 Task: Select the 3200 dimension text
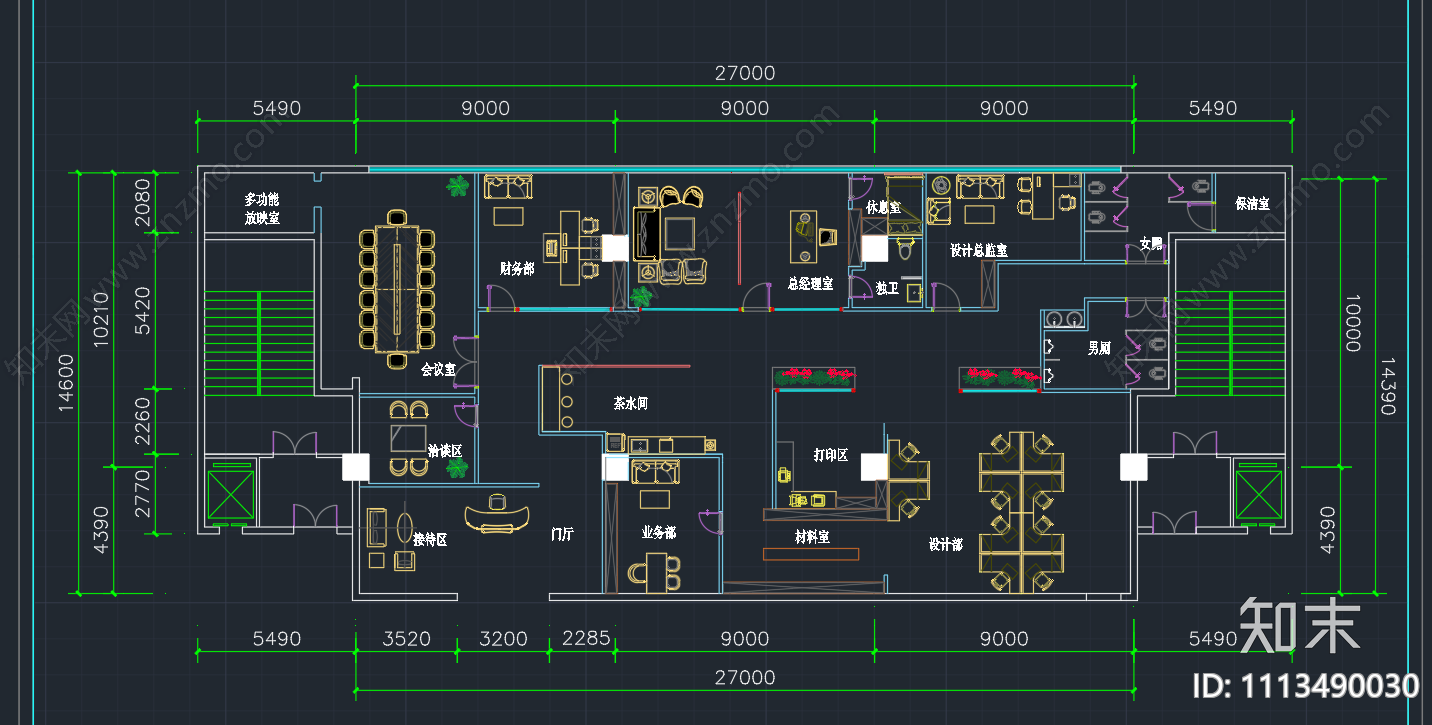tap(503, 639)
